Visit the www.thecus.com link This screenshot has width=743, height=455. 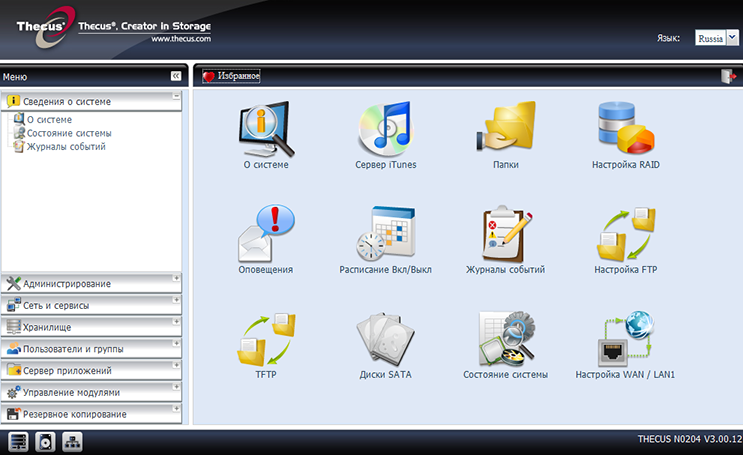click(181, 39)
